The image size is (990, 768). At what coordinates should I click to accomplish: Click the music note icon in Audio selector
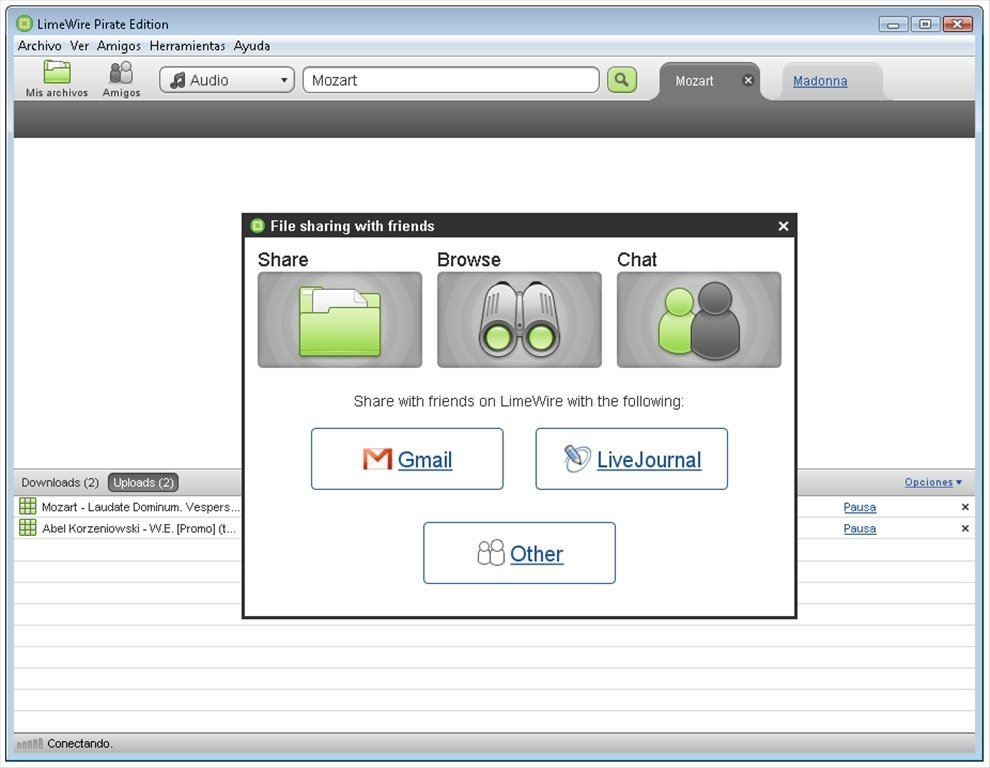(178, 80)
